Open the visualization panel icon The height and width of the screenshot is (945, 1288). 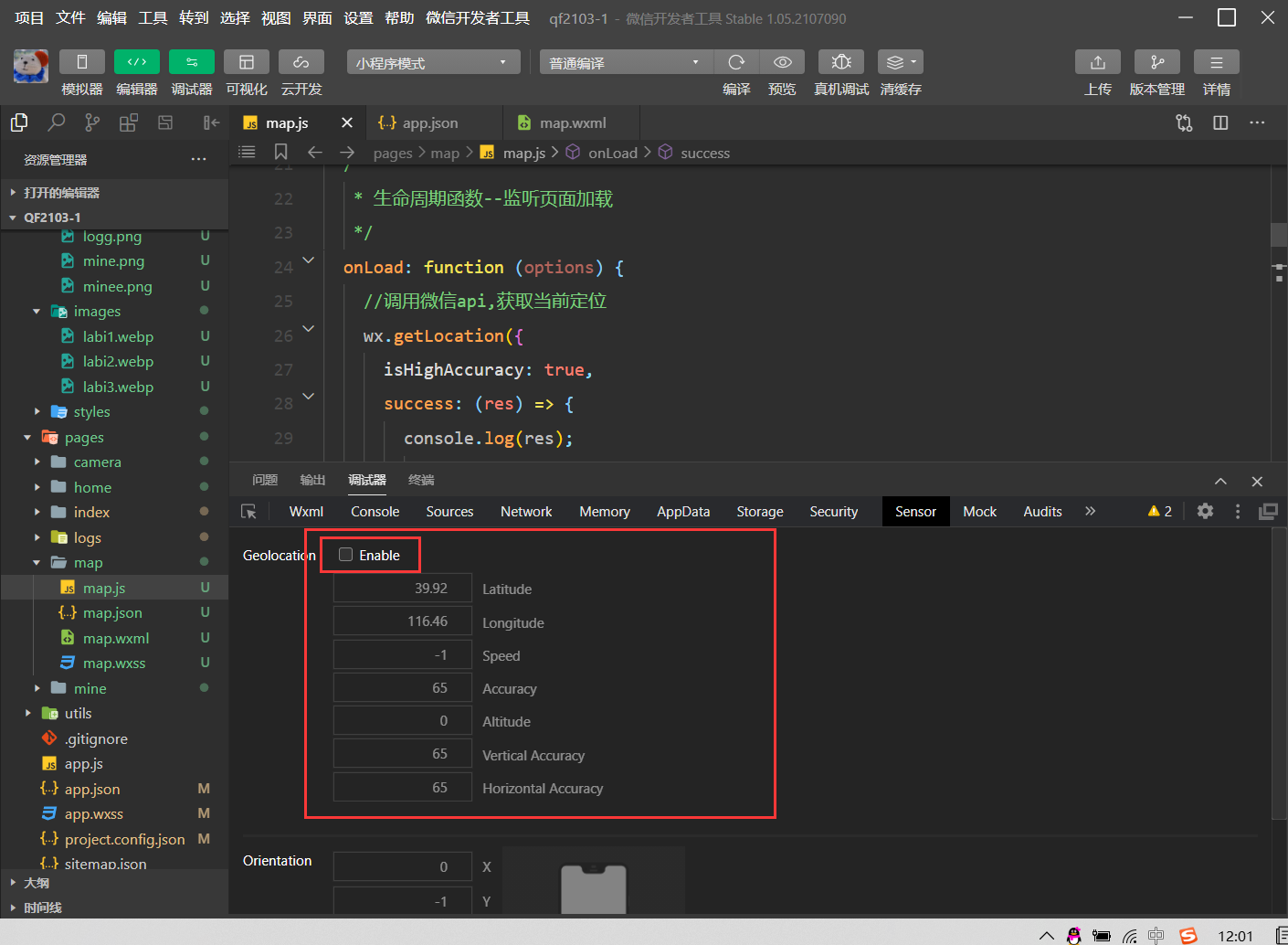pos(247,62)
